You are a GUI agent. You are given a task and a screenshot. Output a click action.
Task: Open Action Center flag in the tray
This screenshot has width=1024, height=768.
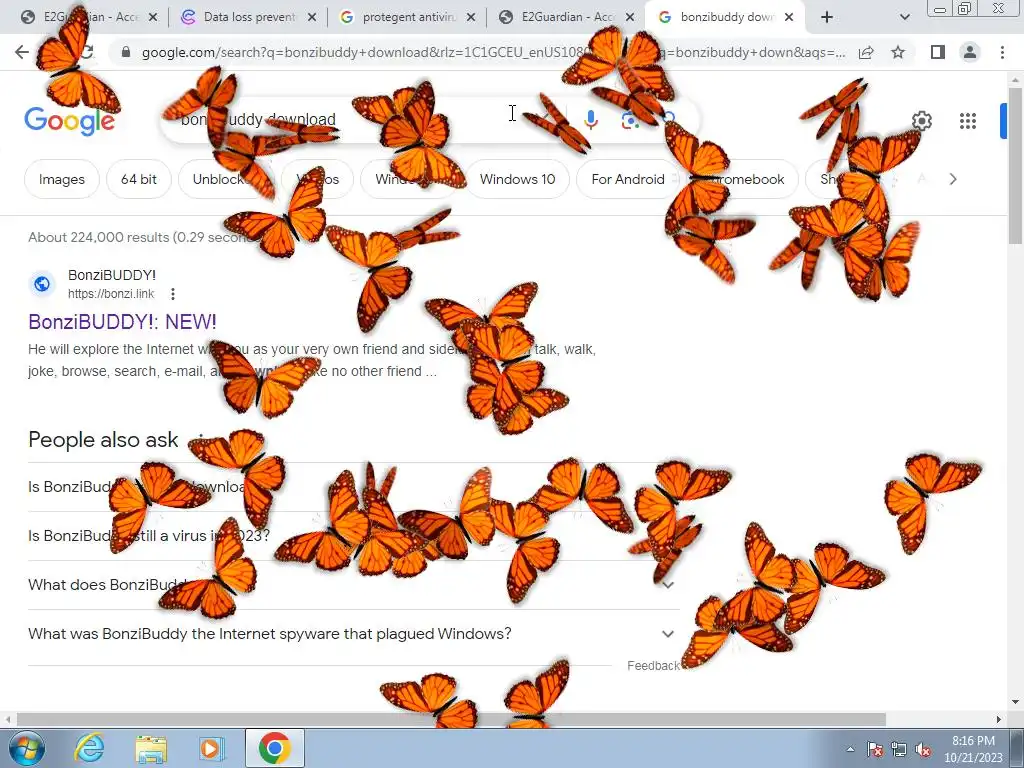pos(874,750)
